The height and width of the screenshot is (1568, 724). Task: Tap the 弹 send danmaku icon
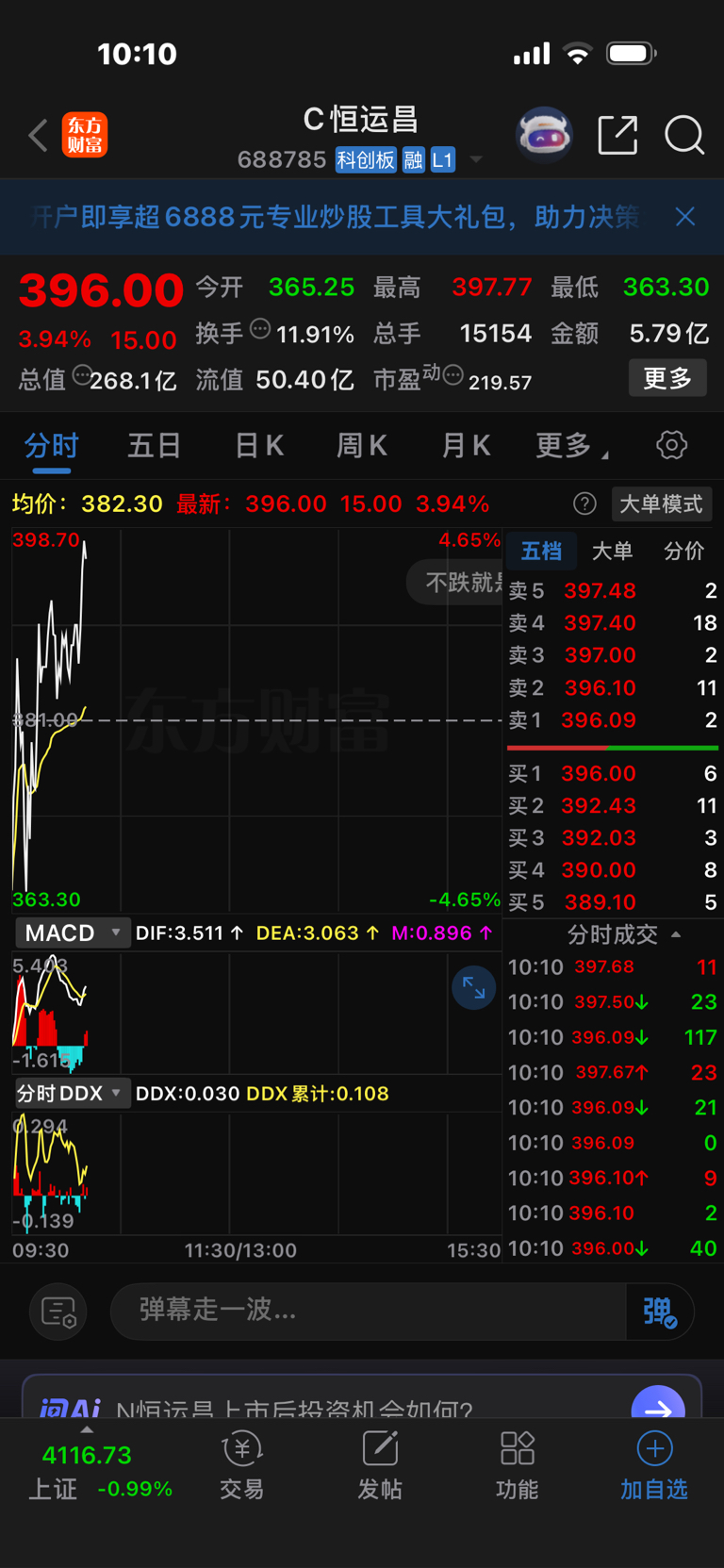coord(660,1311)
